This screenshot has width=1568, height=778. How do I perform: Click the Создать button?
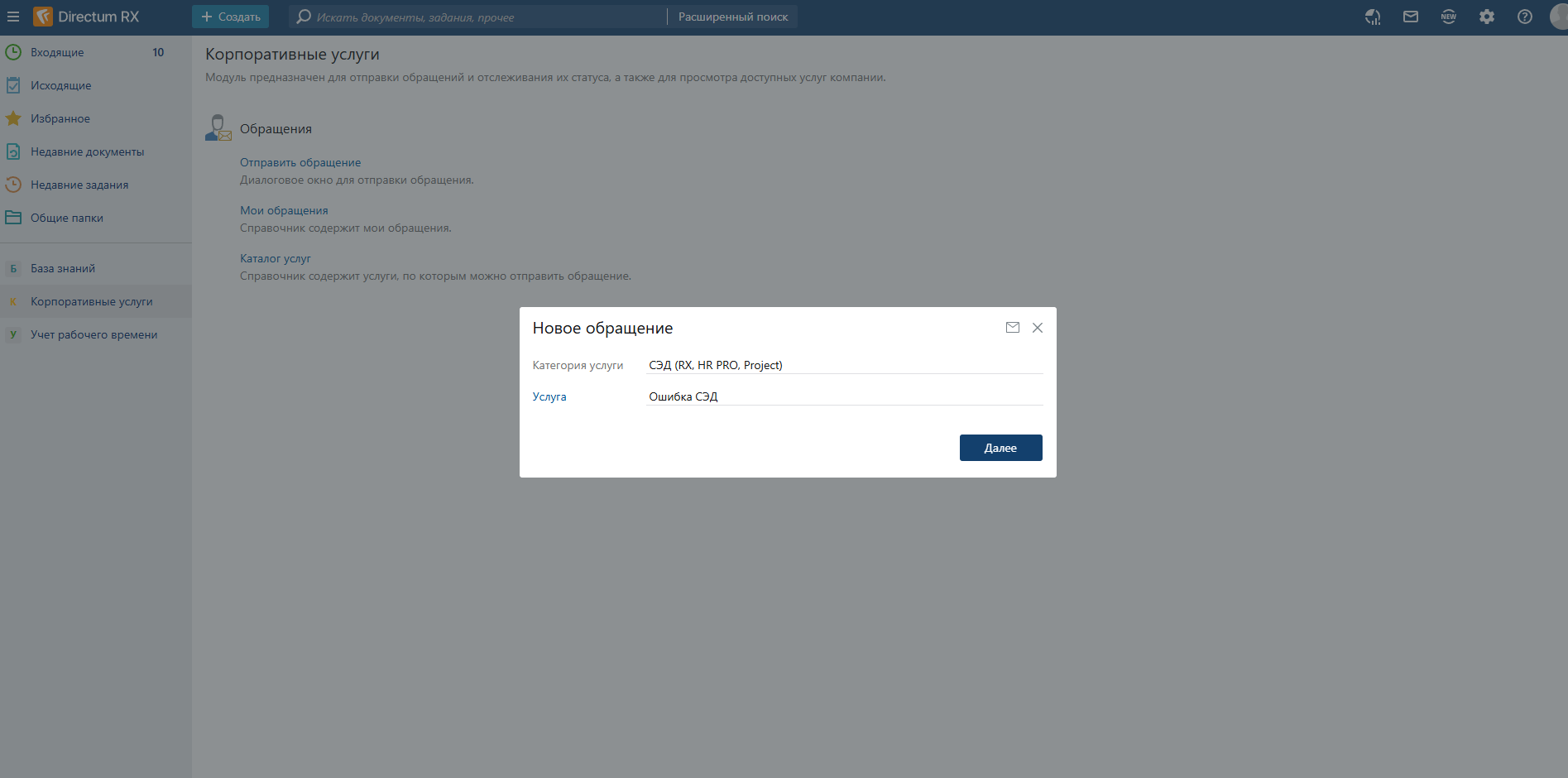coord(231,17)
